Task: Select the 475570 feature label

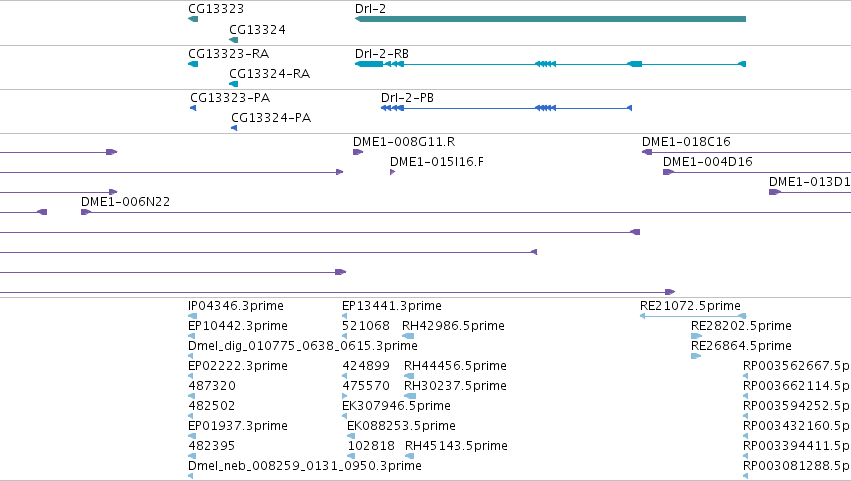Action: (366, 386)
